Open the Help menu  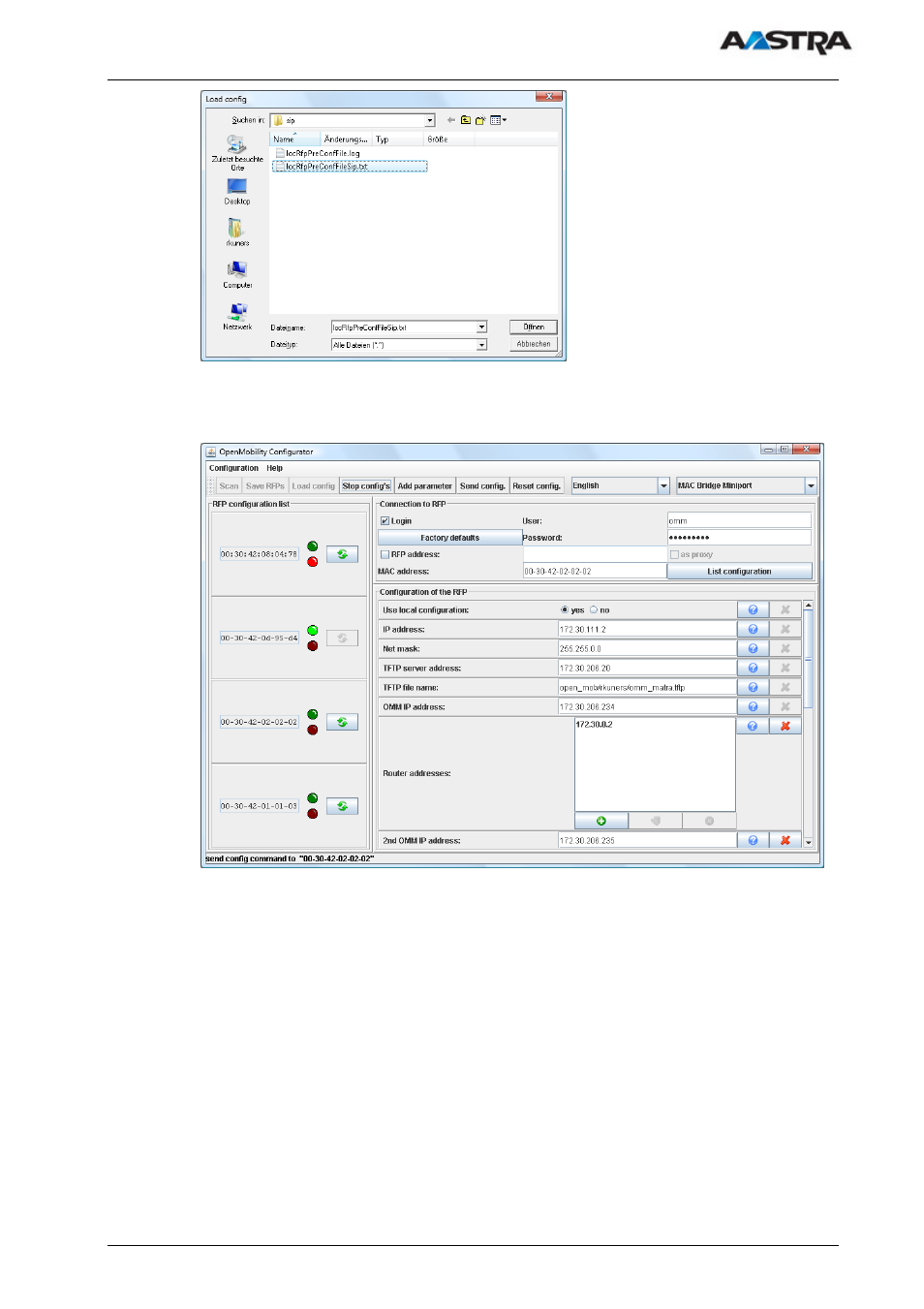[275, 468]
